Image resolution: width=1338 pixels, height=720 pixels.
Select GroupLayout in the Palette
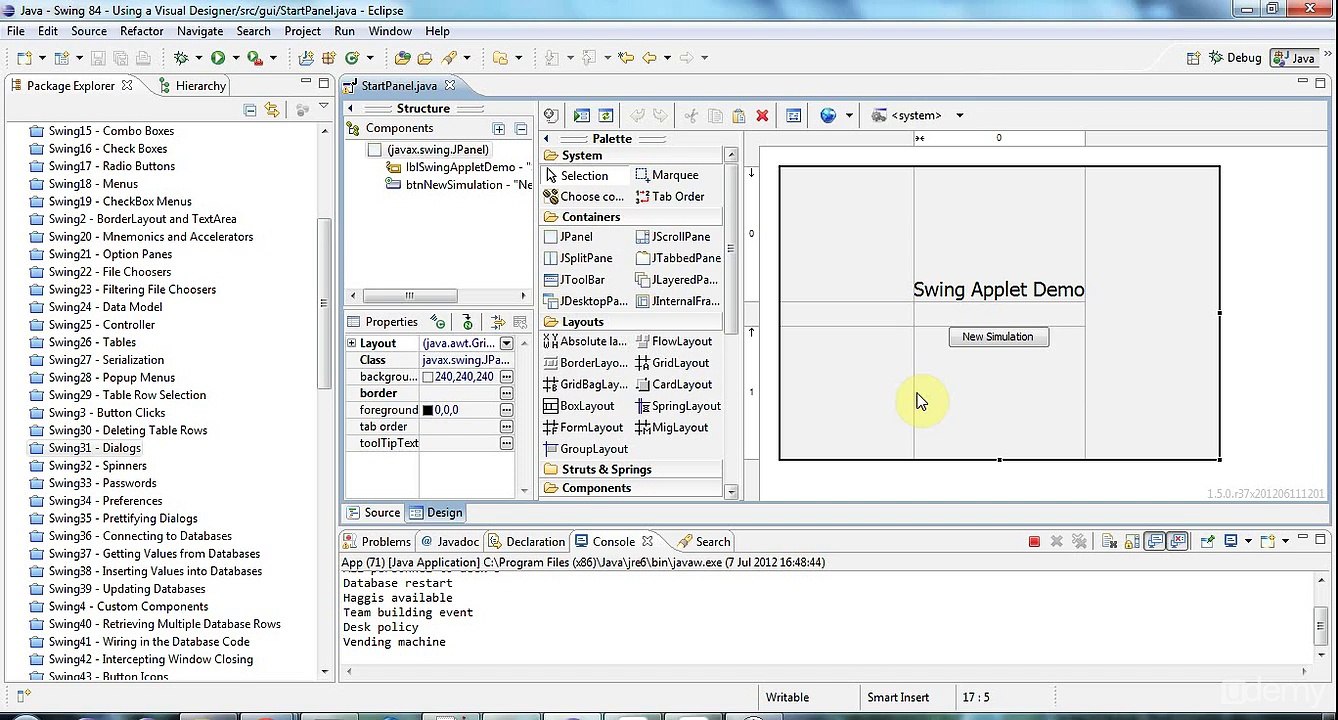[x=586, y=449]
